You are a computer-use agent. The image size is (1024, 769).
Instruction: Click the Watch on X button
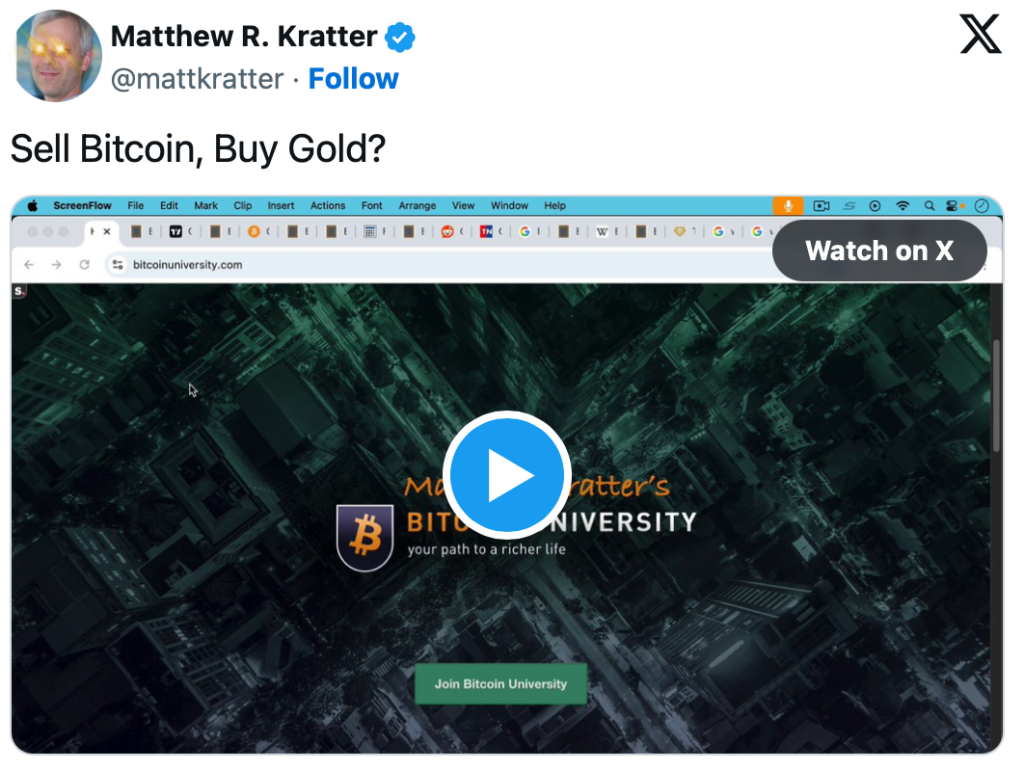879,251
